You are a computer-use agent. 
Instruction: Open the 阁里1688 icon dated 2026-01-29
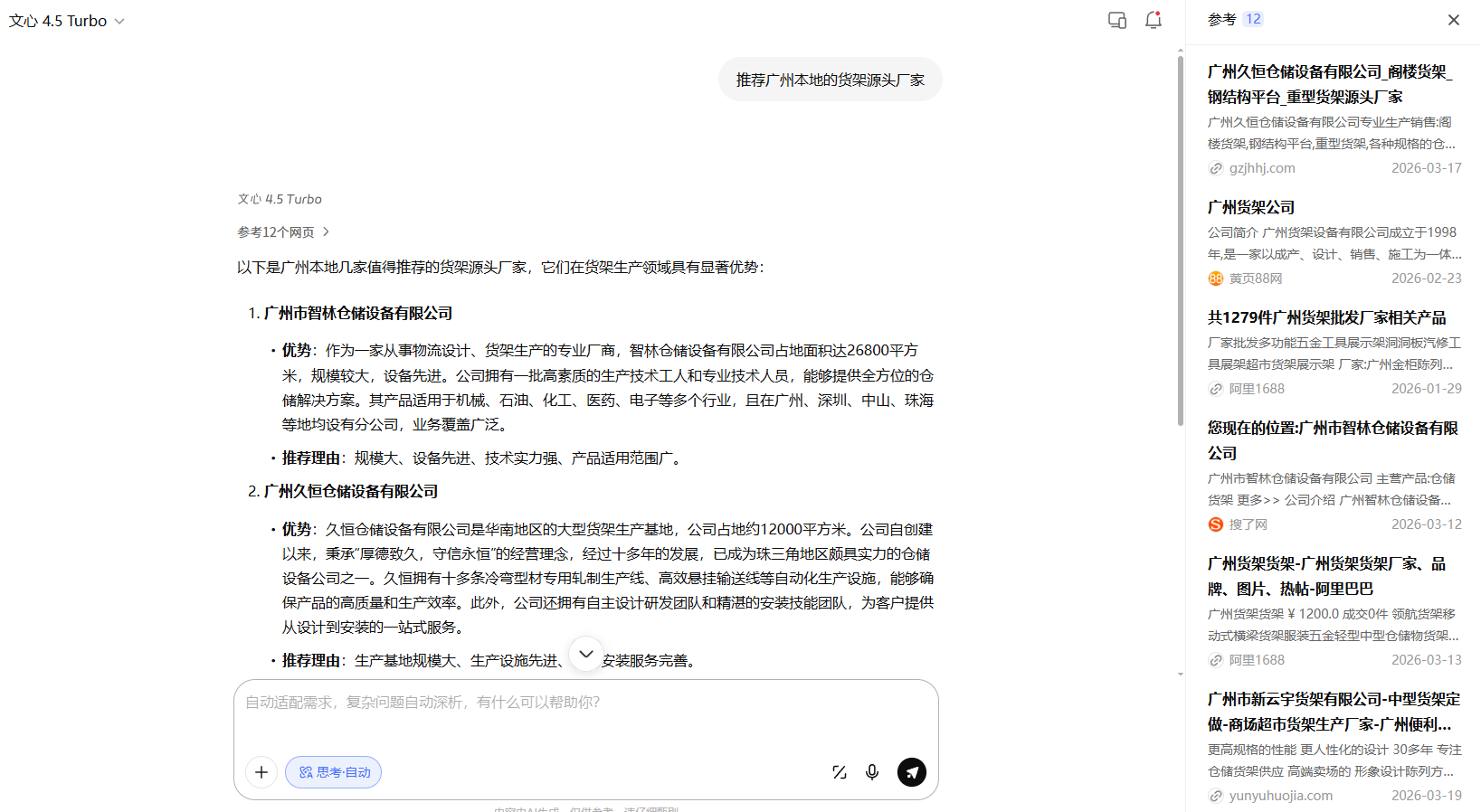(x=1216, y=389)
